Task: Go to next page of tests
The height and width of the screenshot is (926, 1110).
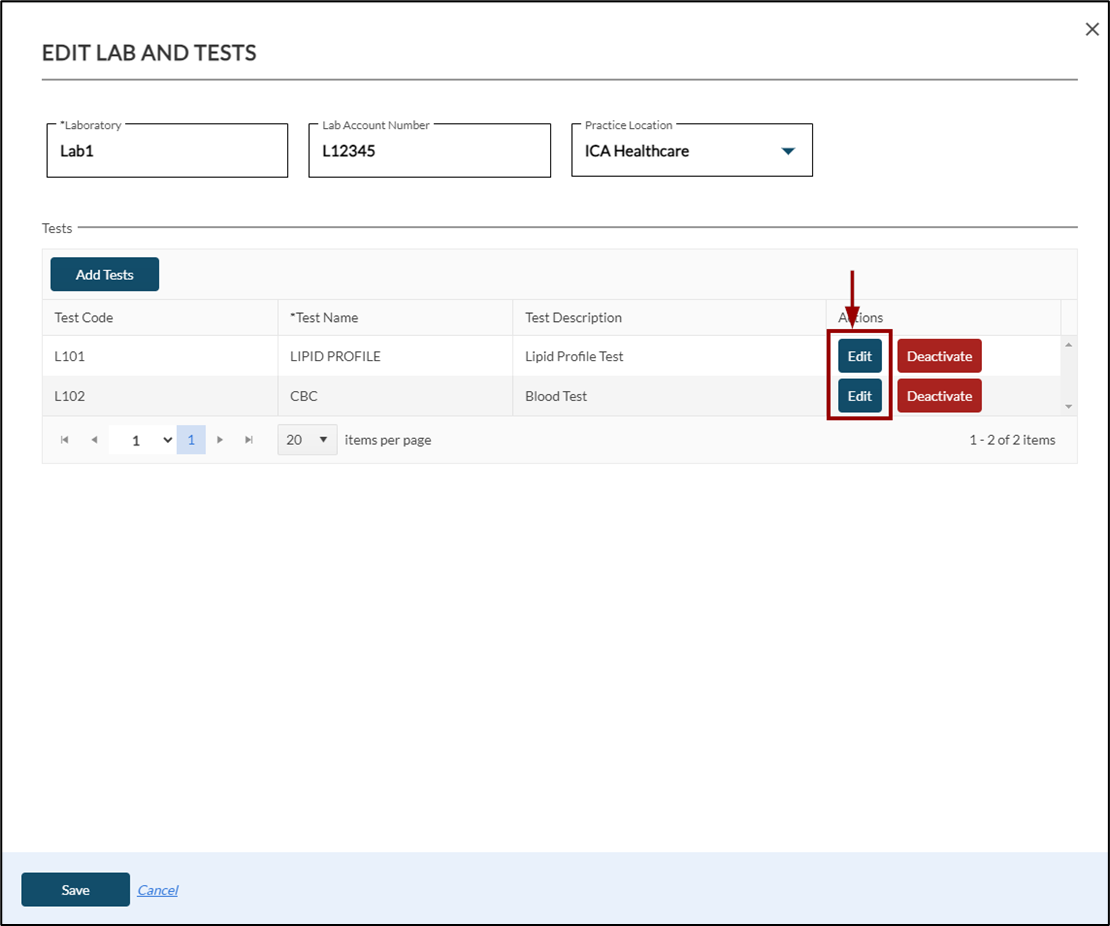Action: click(x=220, y=440)
